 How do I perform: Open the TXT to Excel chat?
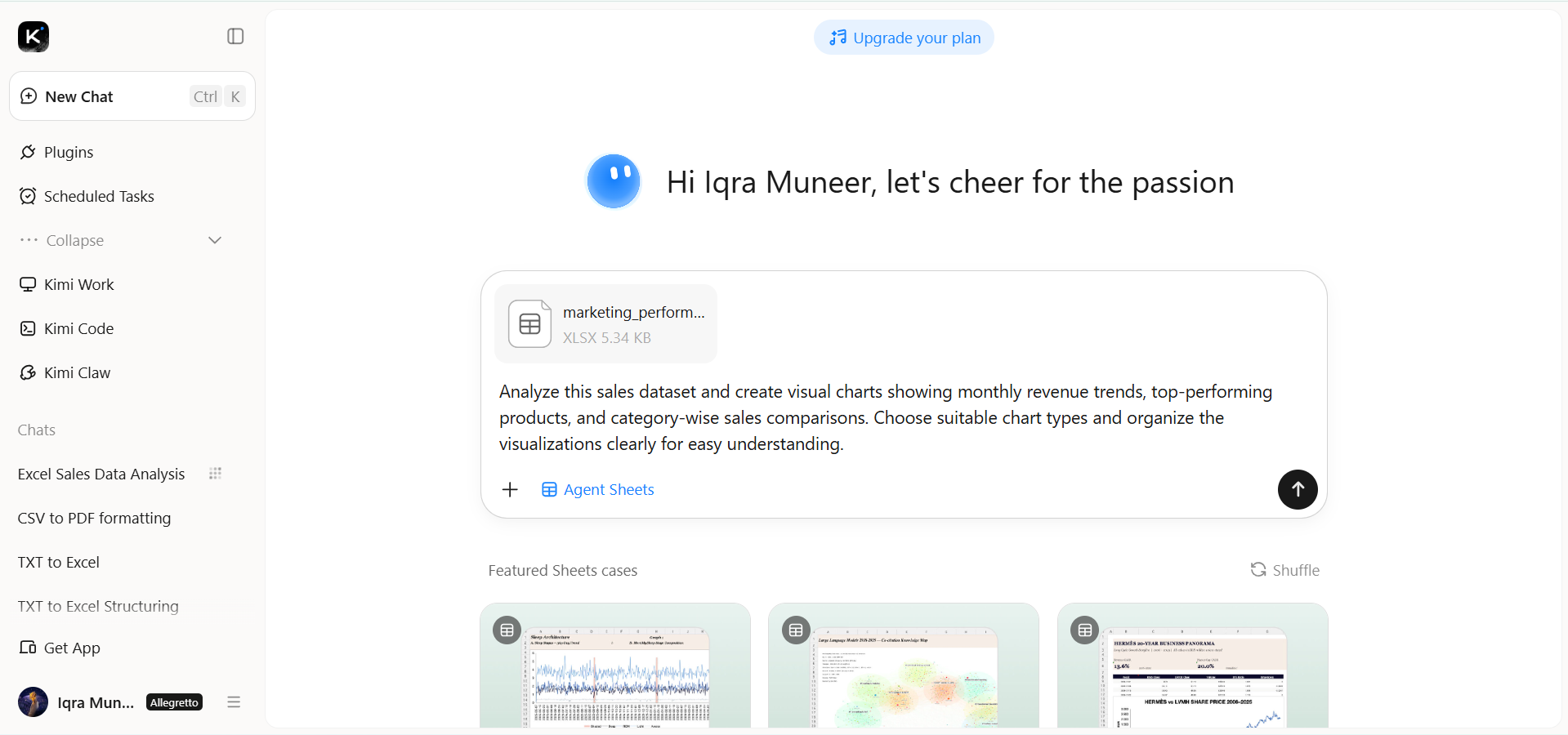(x=59, y=562)
